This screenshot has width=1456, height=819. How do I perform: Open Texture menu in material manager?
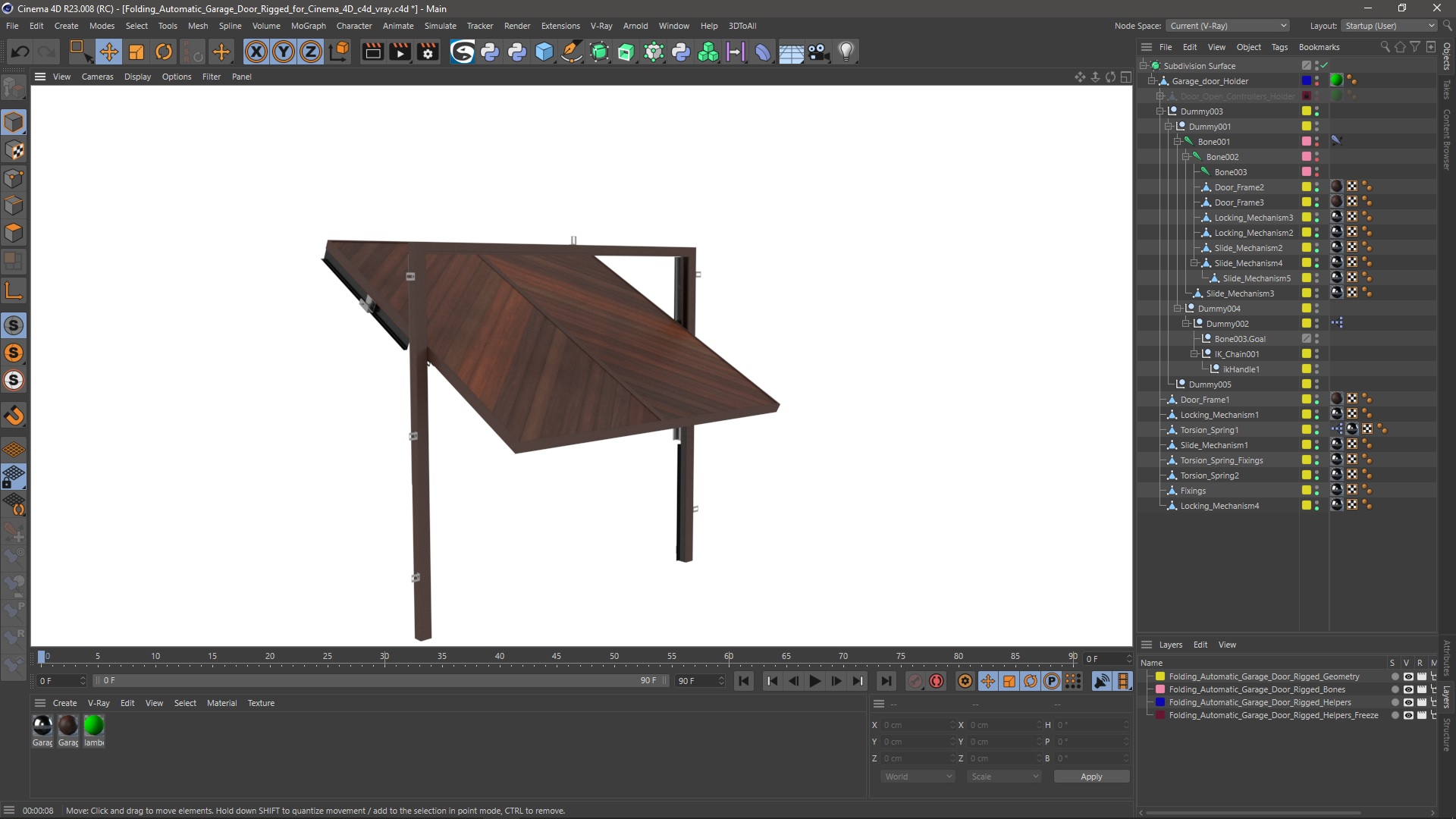(x=261, y=703)
